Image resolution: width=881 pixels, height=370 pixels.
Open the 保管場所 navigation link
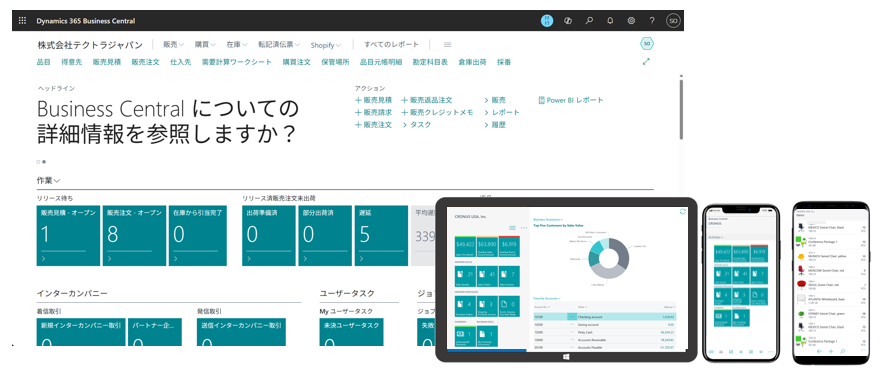(x=335, y=62)
